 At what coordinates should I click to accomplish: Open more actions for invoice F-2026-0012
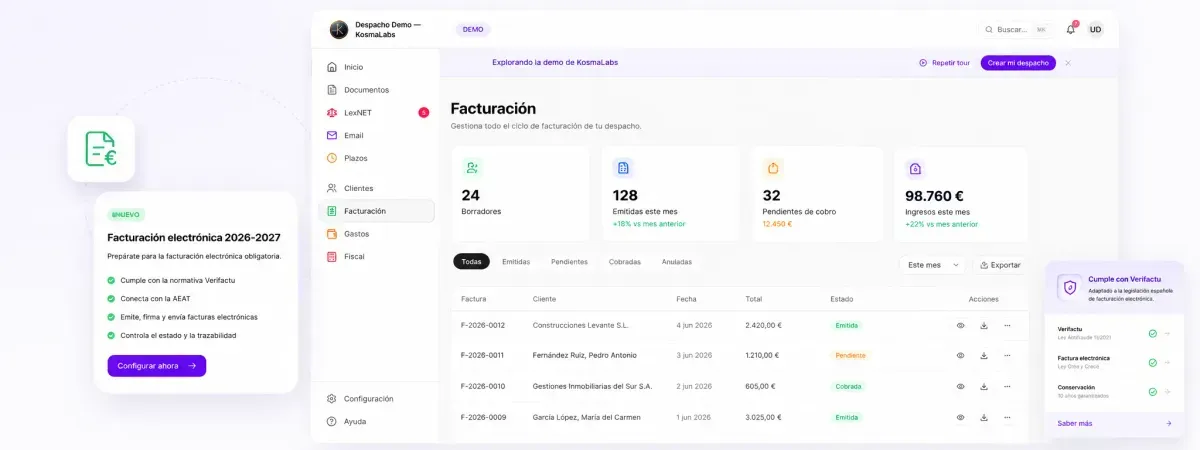(1007, 325)
